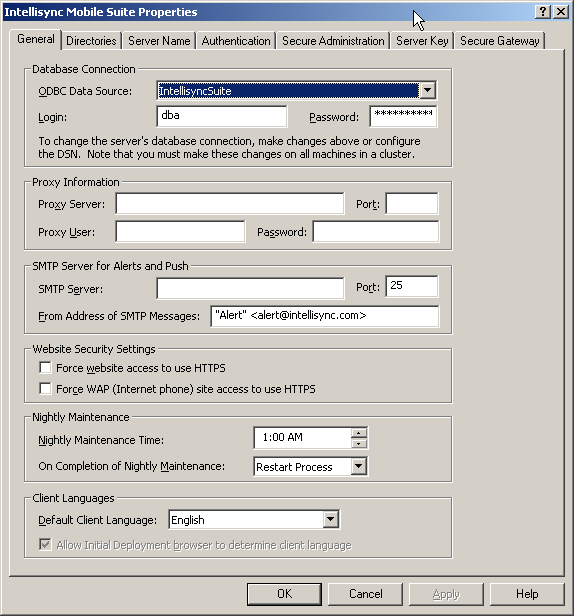Viewport: 574px width, 616px height.
Task: Click the Nightly Maintenance Time label
Action: point(101,440)
